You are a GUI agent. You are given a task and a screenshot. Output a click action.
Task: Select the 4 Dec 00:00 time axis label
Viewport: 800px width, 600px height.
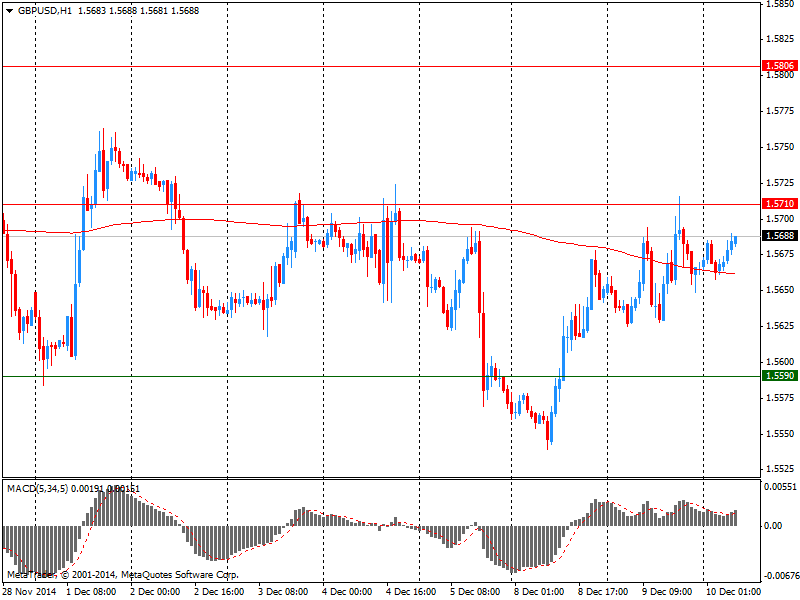coord(347,592)
